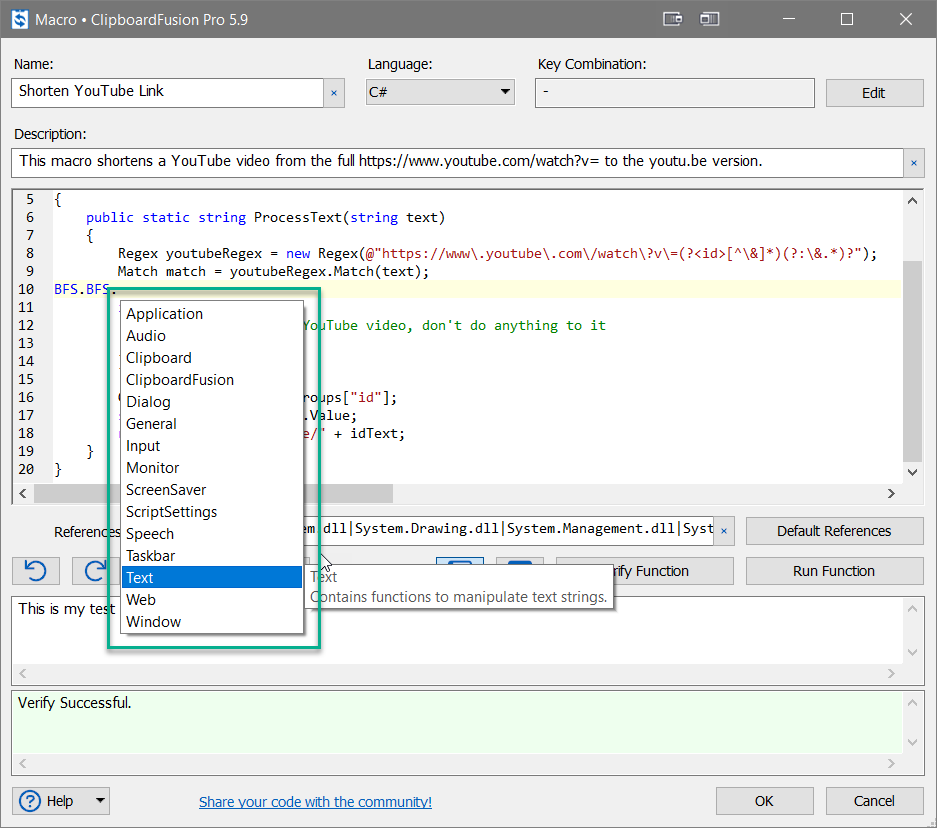Click the References text field
Screen dimensions: 937x828
(x=508, y=531)
